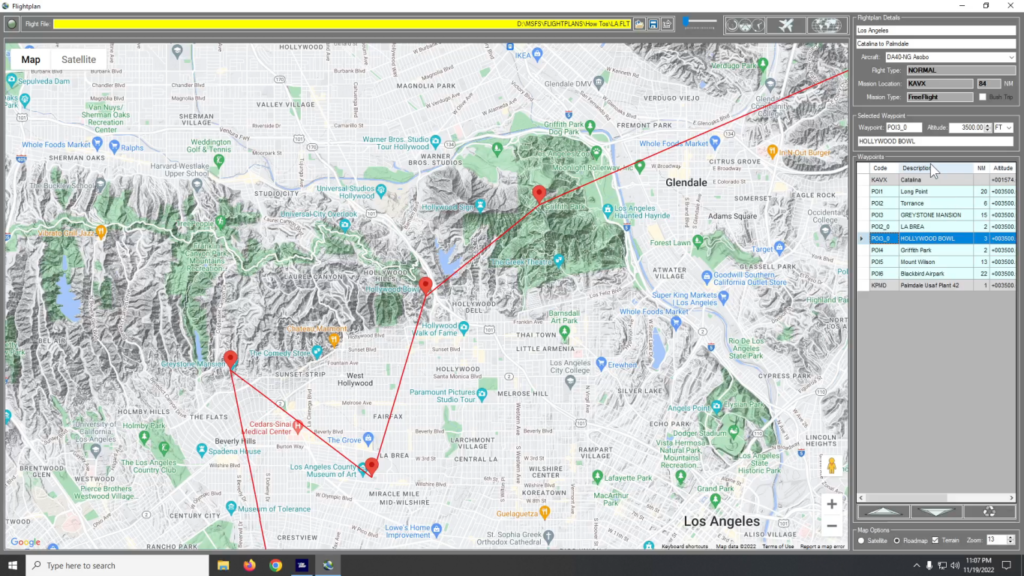The image size is (1024, 576).
Task: Move waypoint down with the downward triangle button
Action: click(x=937, y=511)
